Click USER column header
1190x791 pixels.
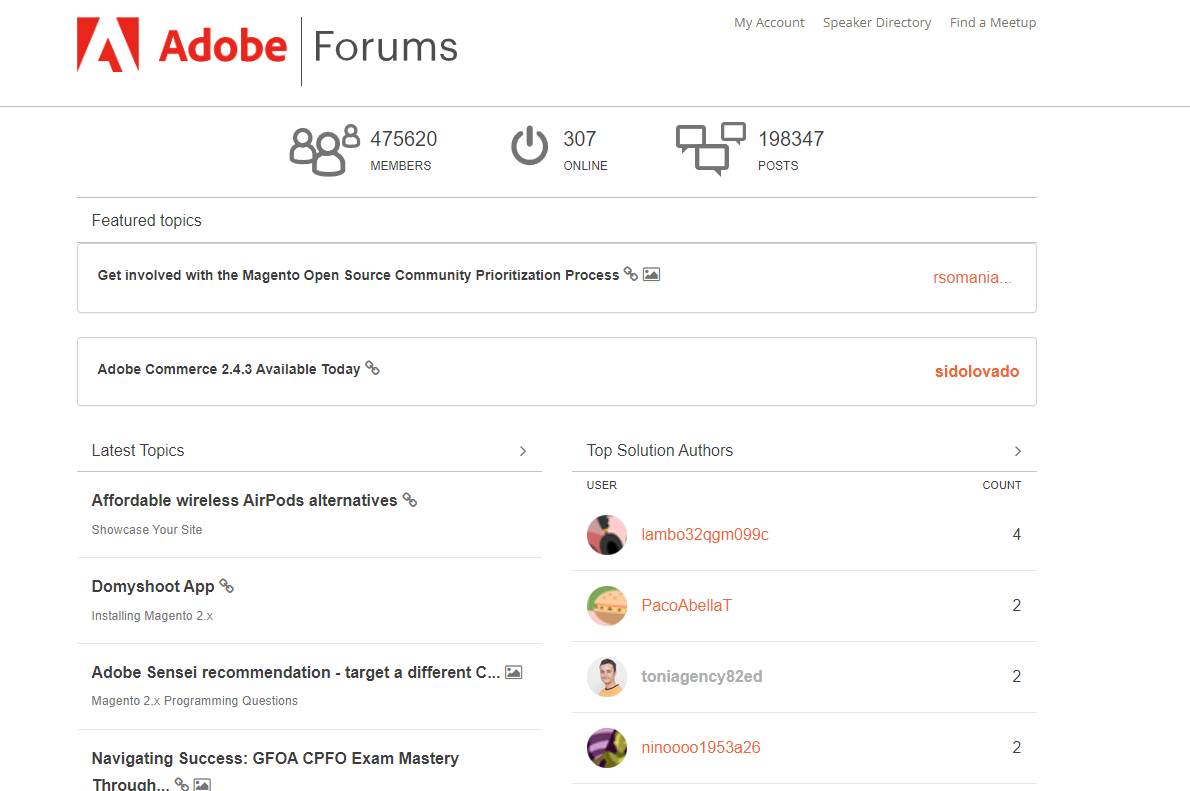tap(601, 485)
